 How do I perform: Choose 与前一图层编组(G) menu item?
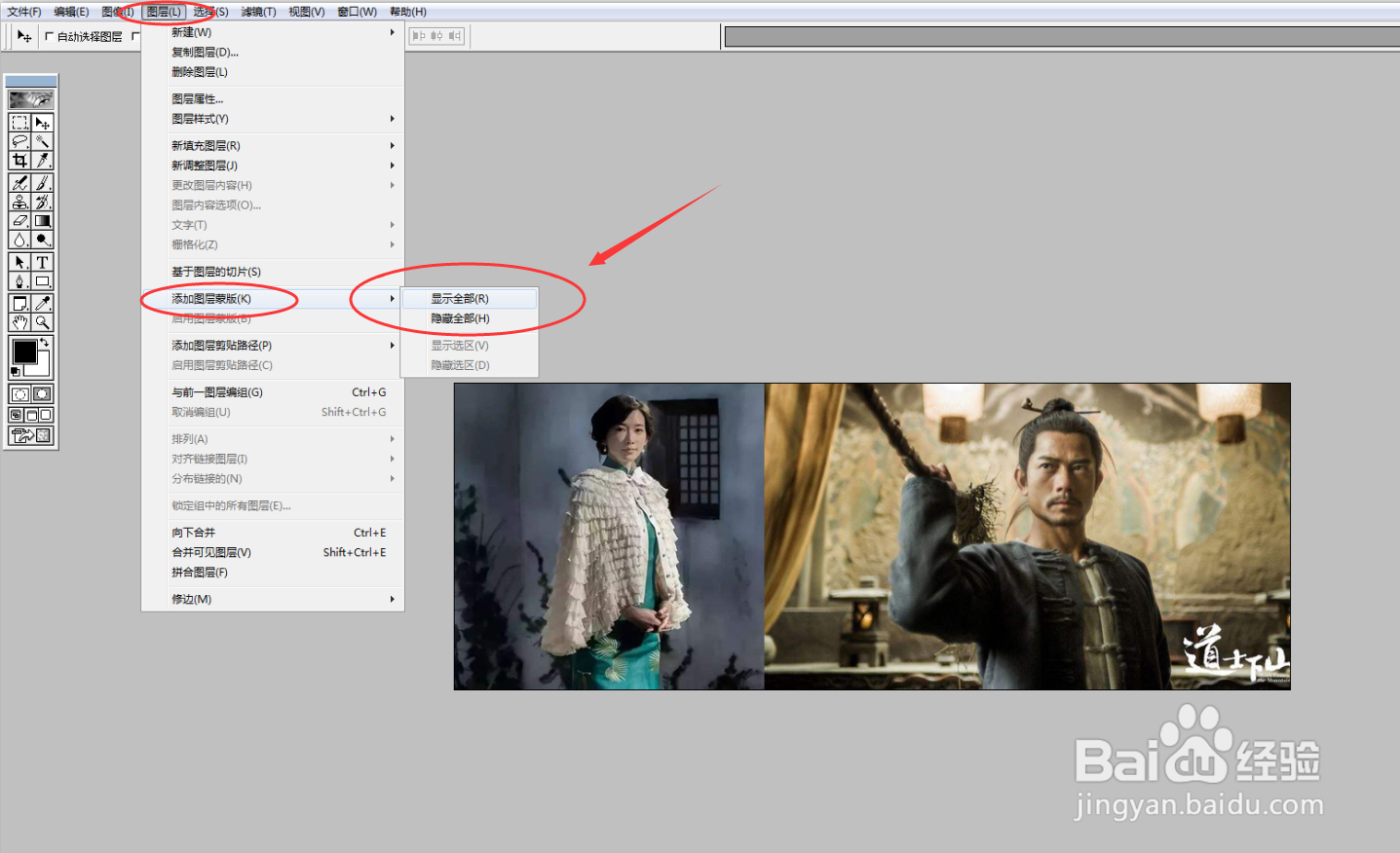(x=273, y=392)
